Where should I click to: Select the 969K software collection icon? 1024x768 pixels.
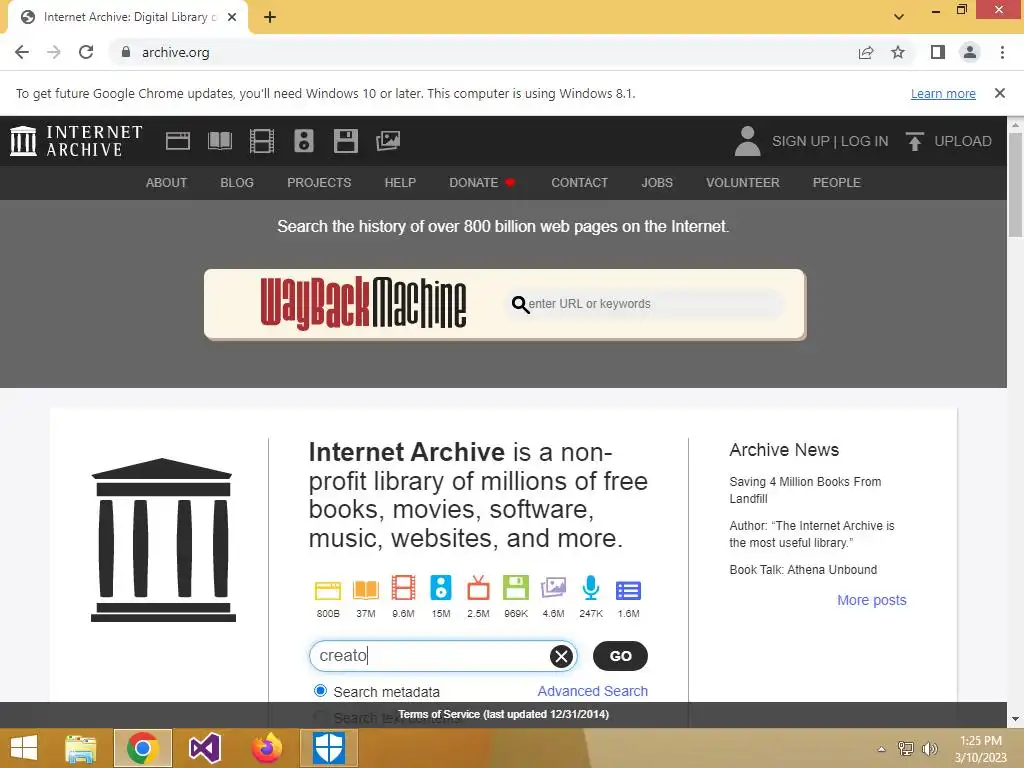[516, 588]
